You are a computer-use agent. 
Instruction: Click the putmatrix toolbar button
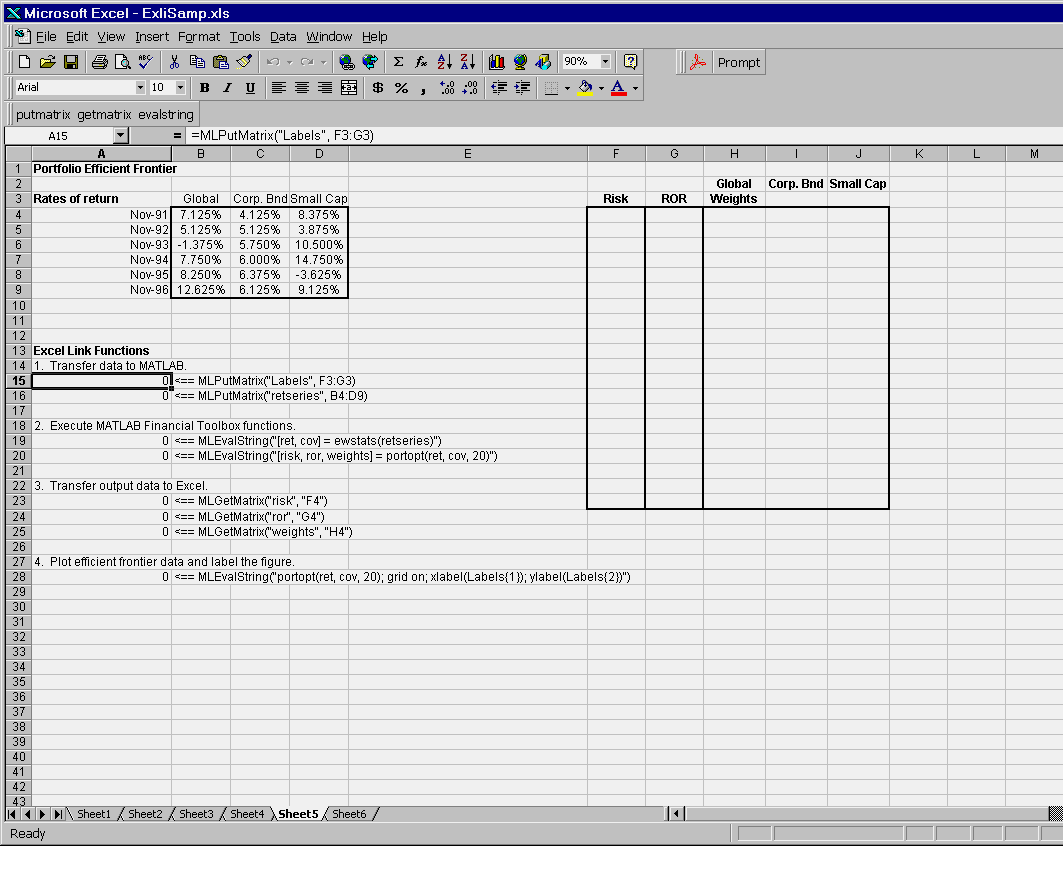[43, 115]
